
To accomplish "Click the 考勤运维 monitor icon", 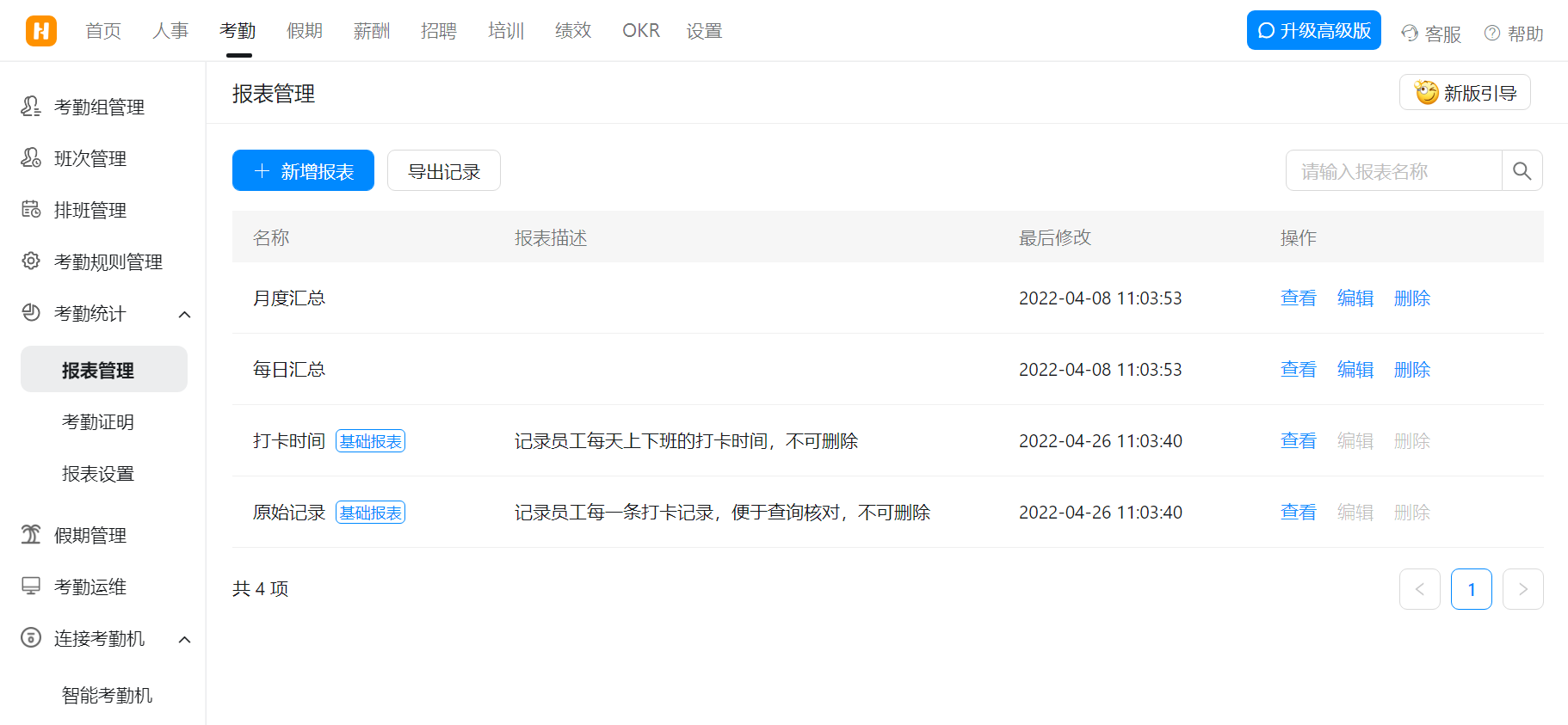I will click(x=31, y=587).
